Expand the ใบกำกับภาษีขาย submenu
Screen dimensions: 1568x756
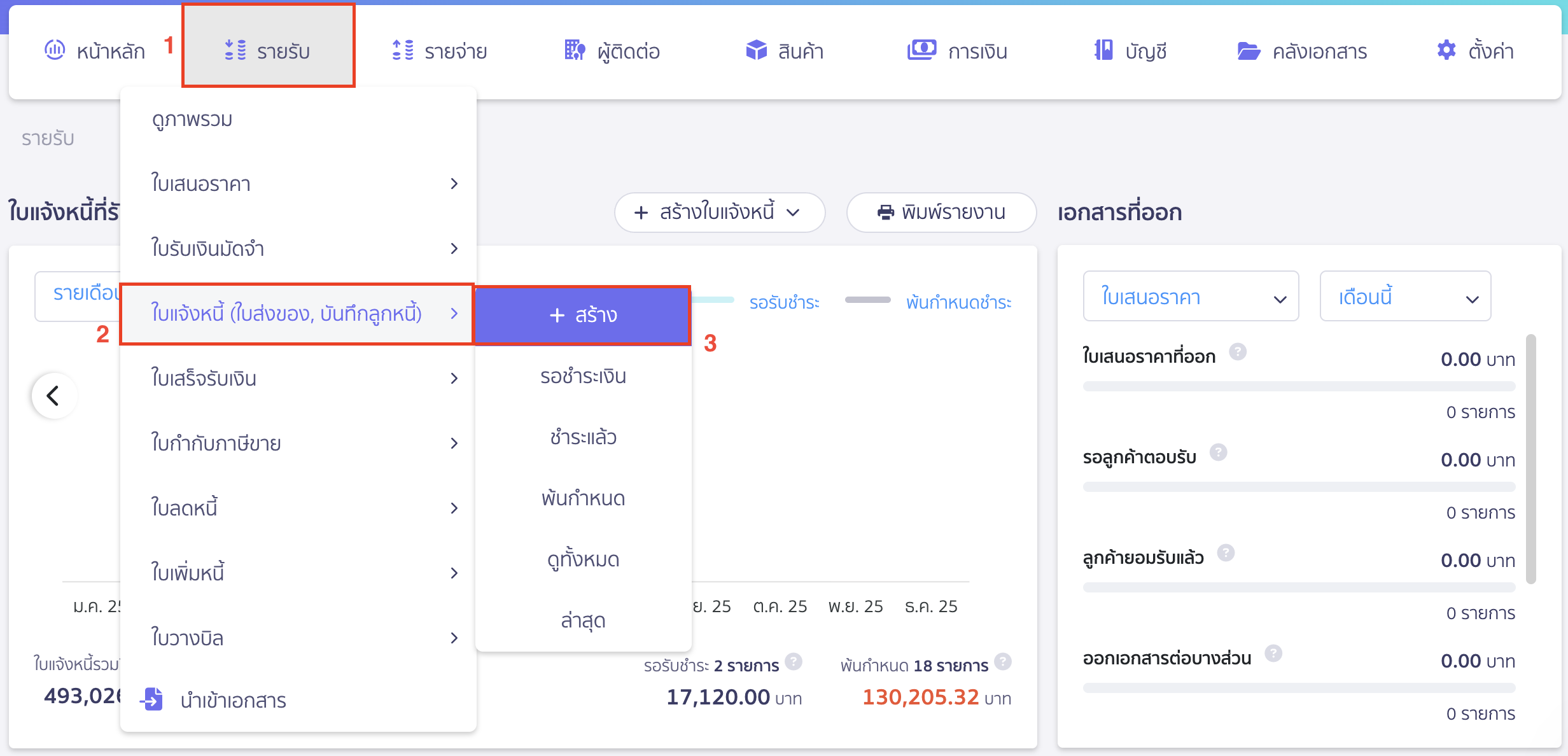pyautogui.click(x=454, y=444)
